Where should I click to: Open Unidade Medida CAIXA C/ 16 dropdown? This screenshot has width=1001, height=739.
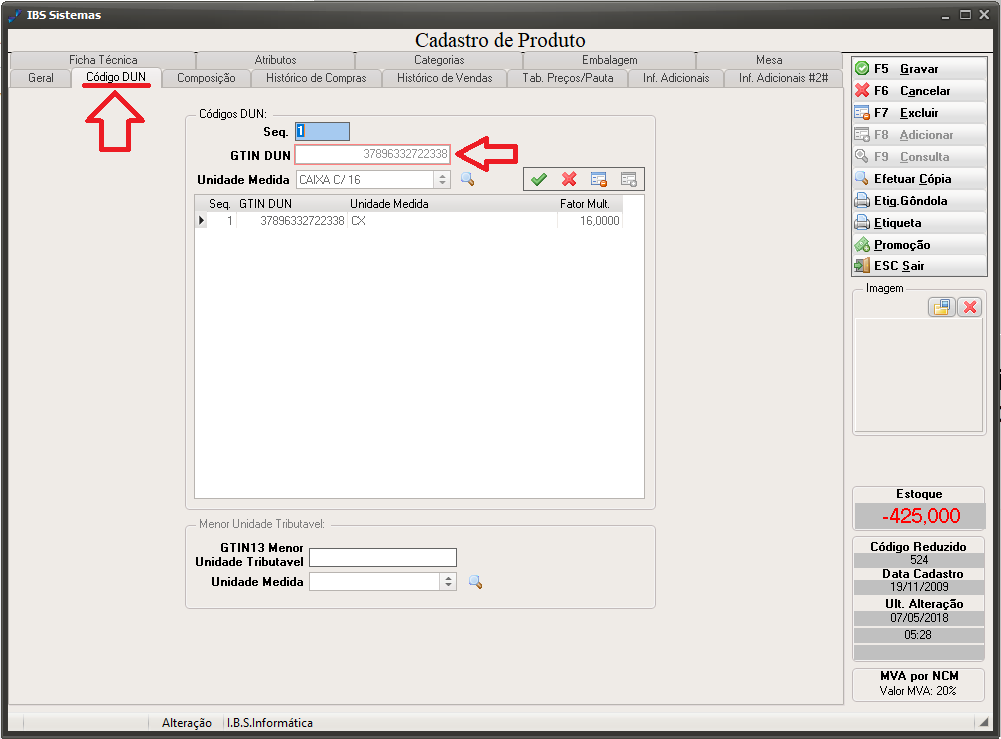(442, 179)
